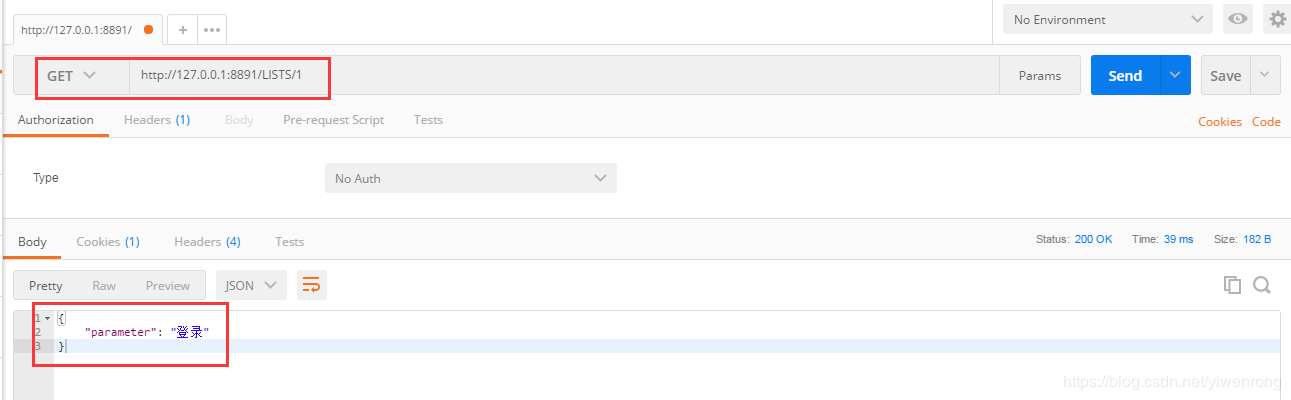Click the plus icon to add a new tab
Image resolution: width=1291 pixels, height=400 pixels.
(x=183, y=30)
